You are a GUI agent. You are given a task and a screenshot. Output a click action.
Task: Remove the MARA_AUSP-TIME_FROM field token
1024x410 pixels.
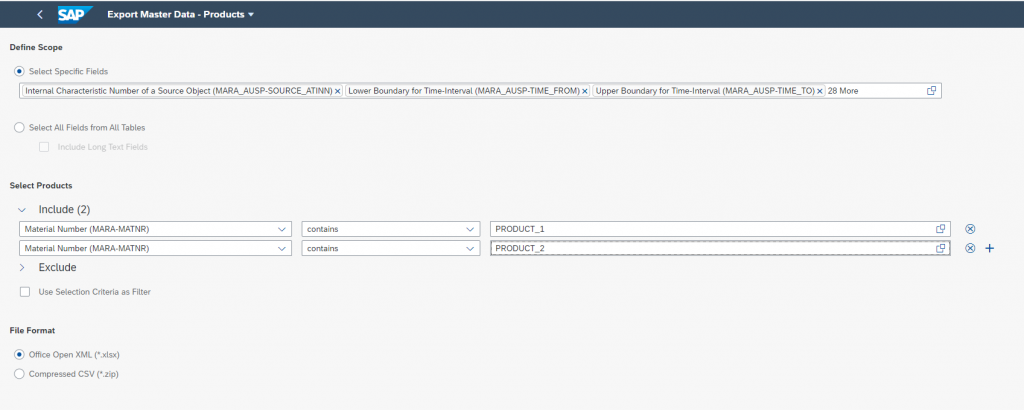(x=584, y=91)
